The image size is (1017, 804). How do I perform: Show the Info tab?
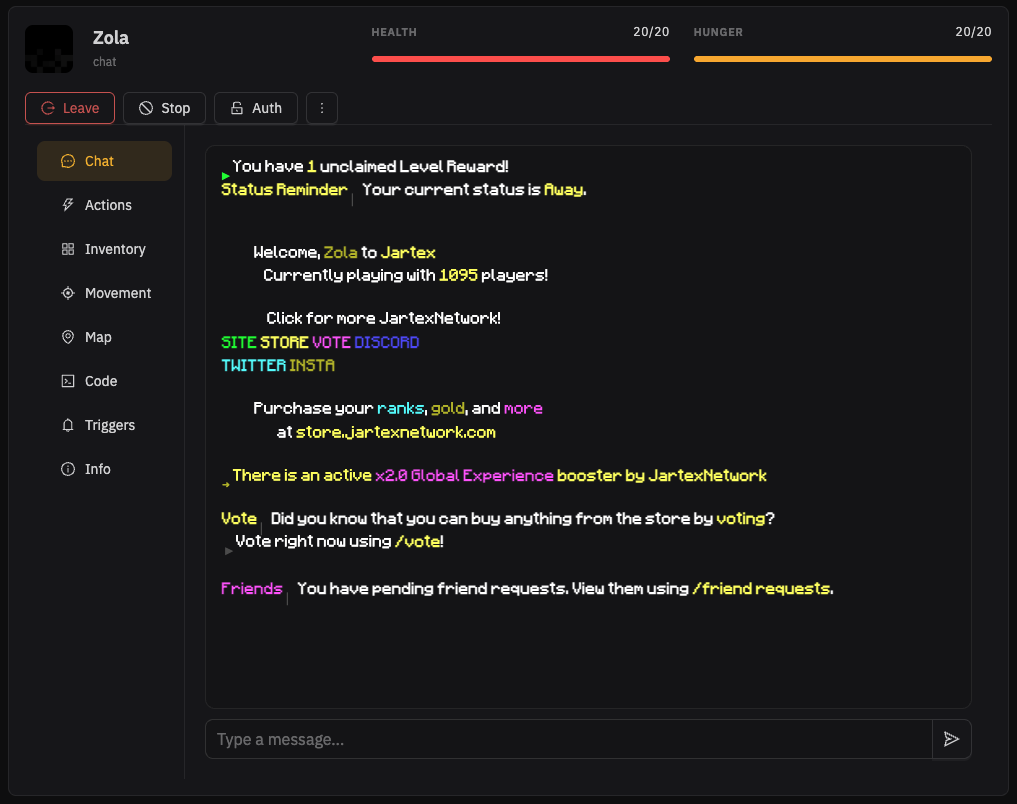[104, 469]
